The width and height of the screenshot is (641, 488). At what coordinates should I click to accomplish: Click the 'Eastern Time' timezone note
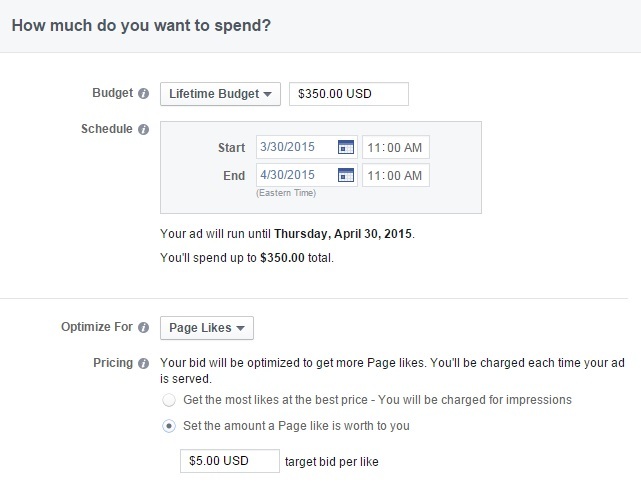tap(285, 194)
